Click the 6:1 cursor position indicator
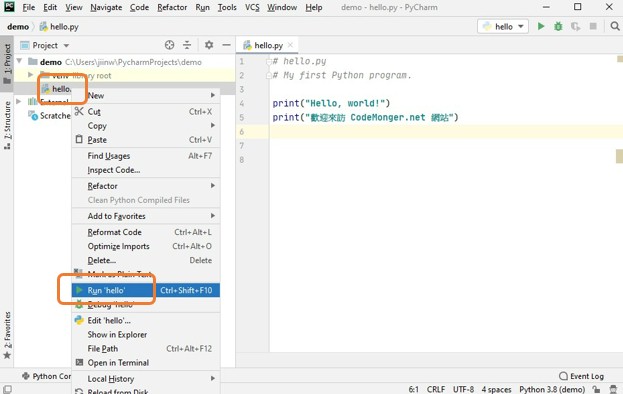 (414, 389)
